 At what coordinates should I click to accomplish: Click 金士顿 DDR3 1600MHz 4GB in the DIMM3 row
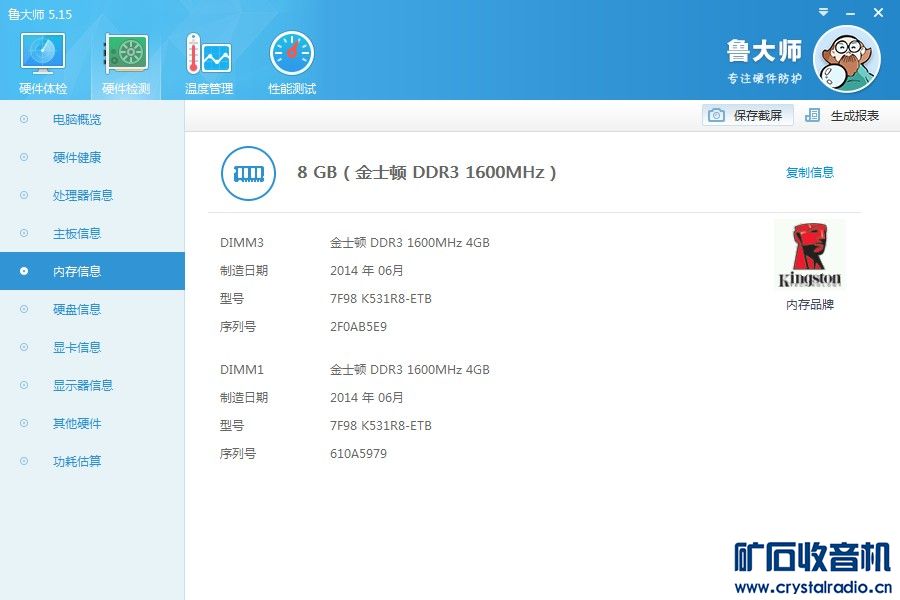click(410, 242)
